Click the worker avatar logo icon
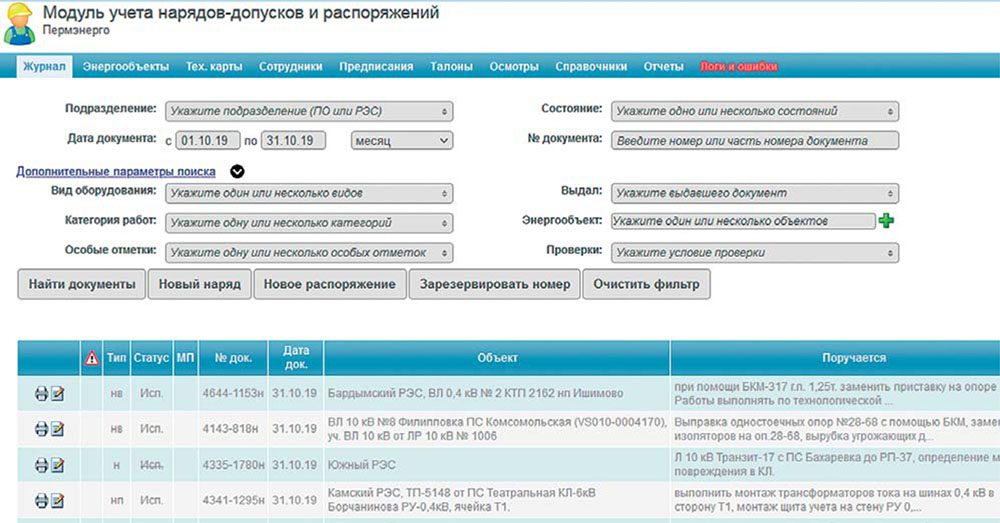Screen dimensions: 1000x523 (20, 24)
